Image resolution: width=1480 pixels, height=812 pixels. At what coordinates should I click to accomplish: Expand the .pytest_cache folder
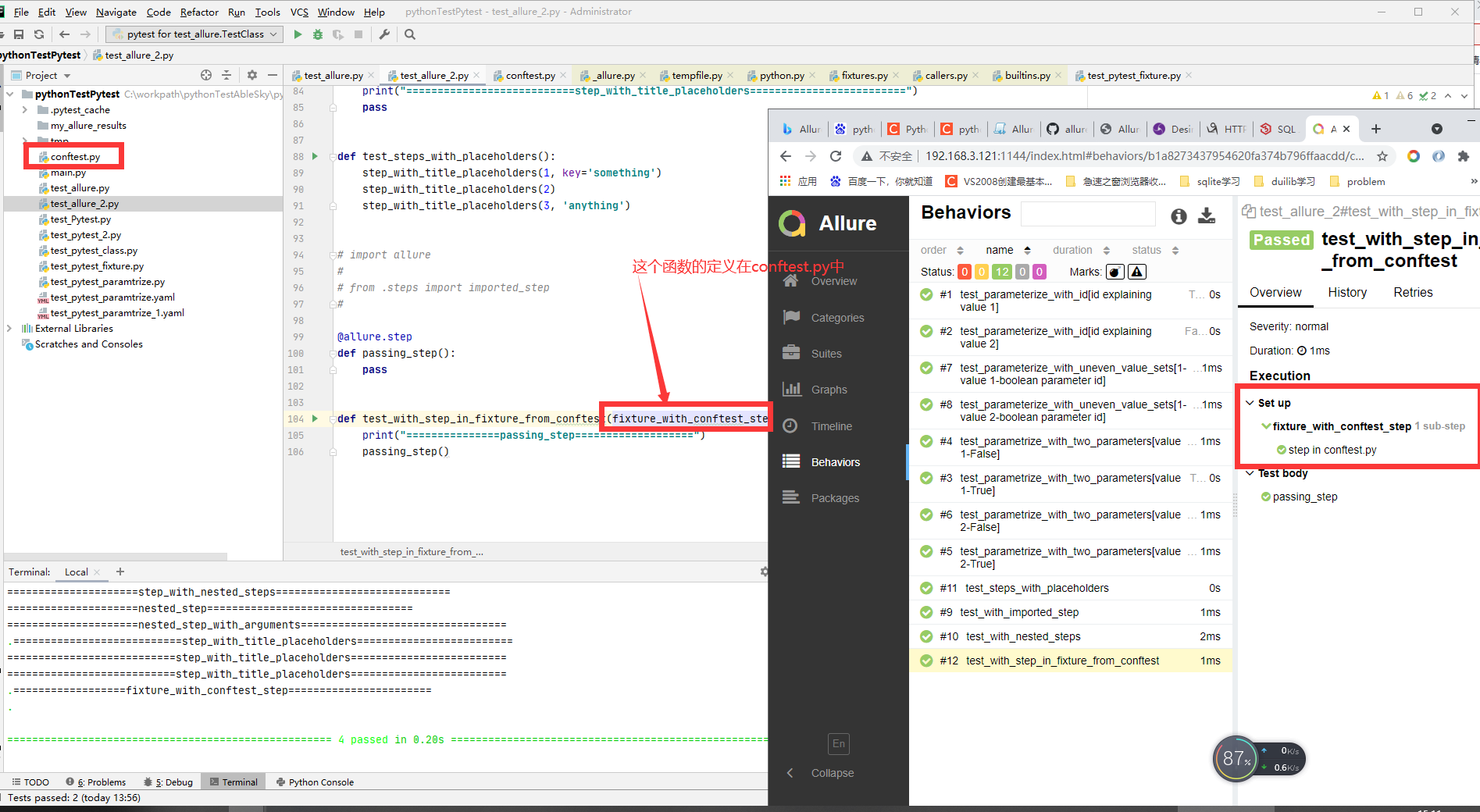click(x=25, y=110)
